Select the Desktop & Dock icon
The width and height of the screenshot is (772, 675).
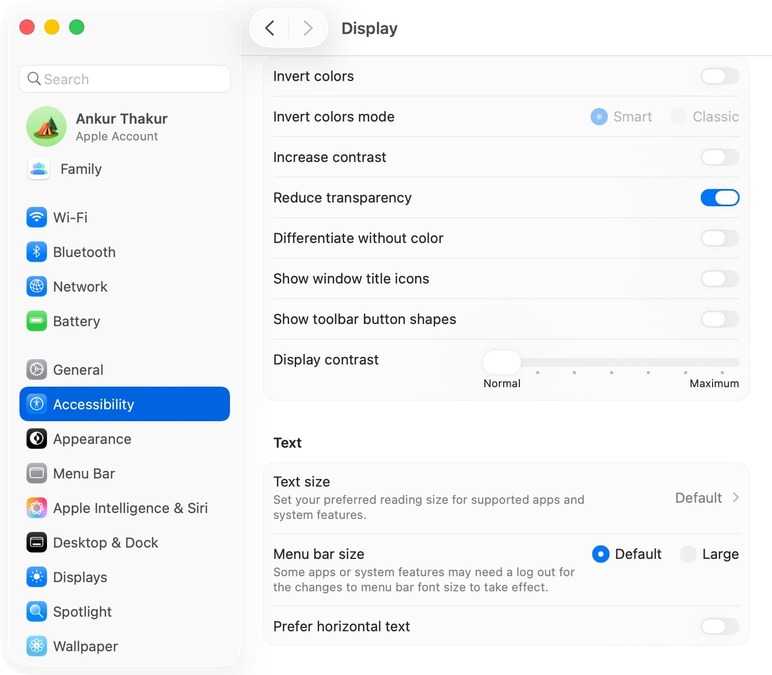pyautogui.click(x=37, y=543)
